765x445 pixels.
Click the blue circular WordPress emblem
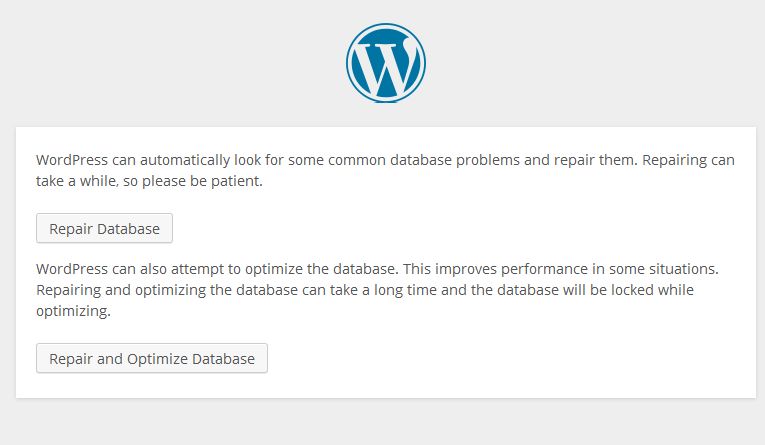(386, 63)
